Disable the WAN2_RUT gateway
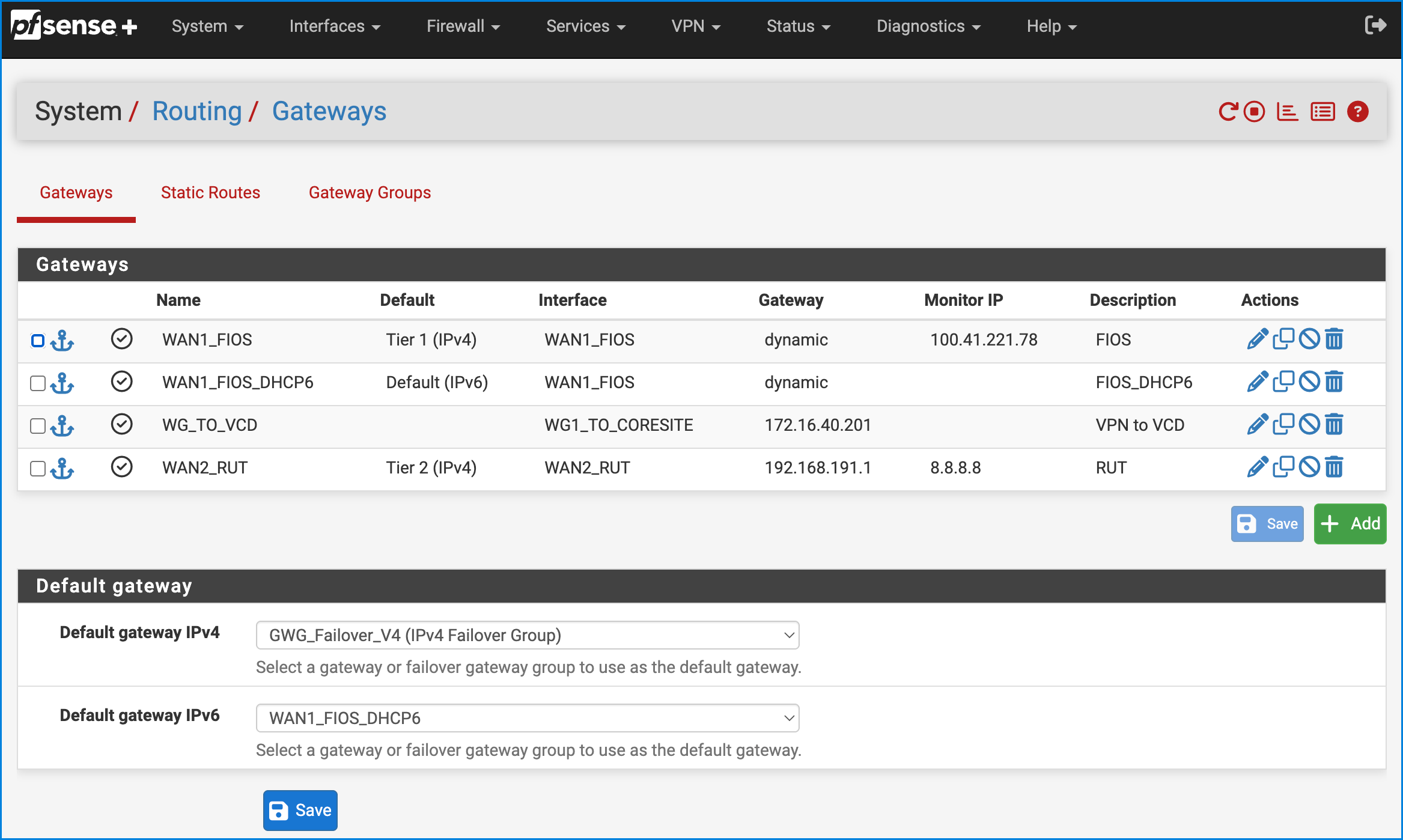This screenshot has width=1403, height=840. click(1309, 467)
